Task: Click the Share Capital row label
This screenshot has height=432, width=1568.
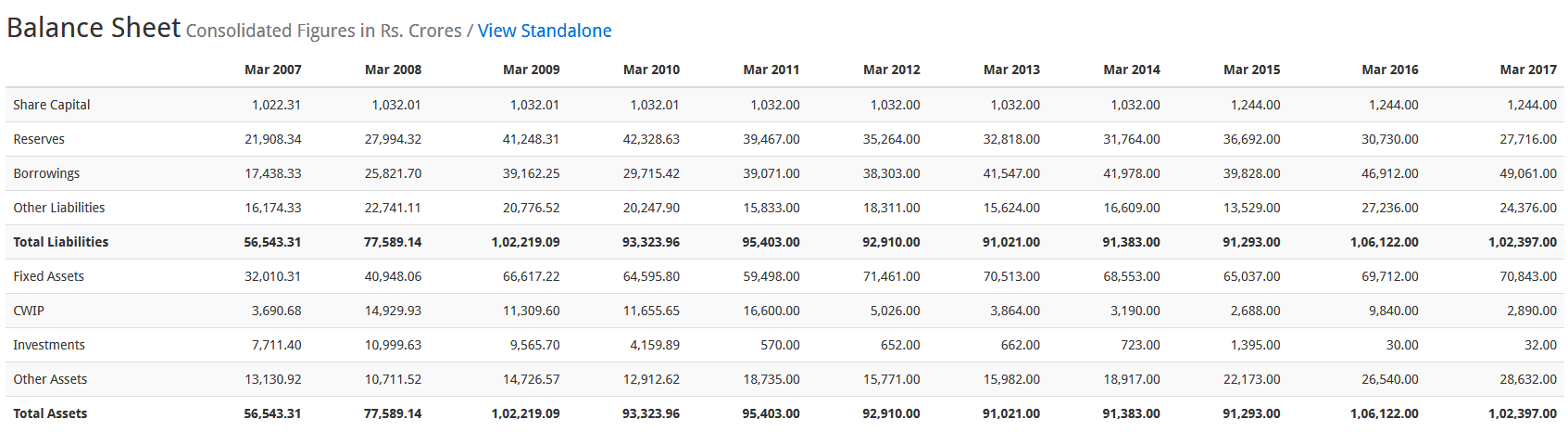Action: tap(52, 105)
